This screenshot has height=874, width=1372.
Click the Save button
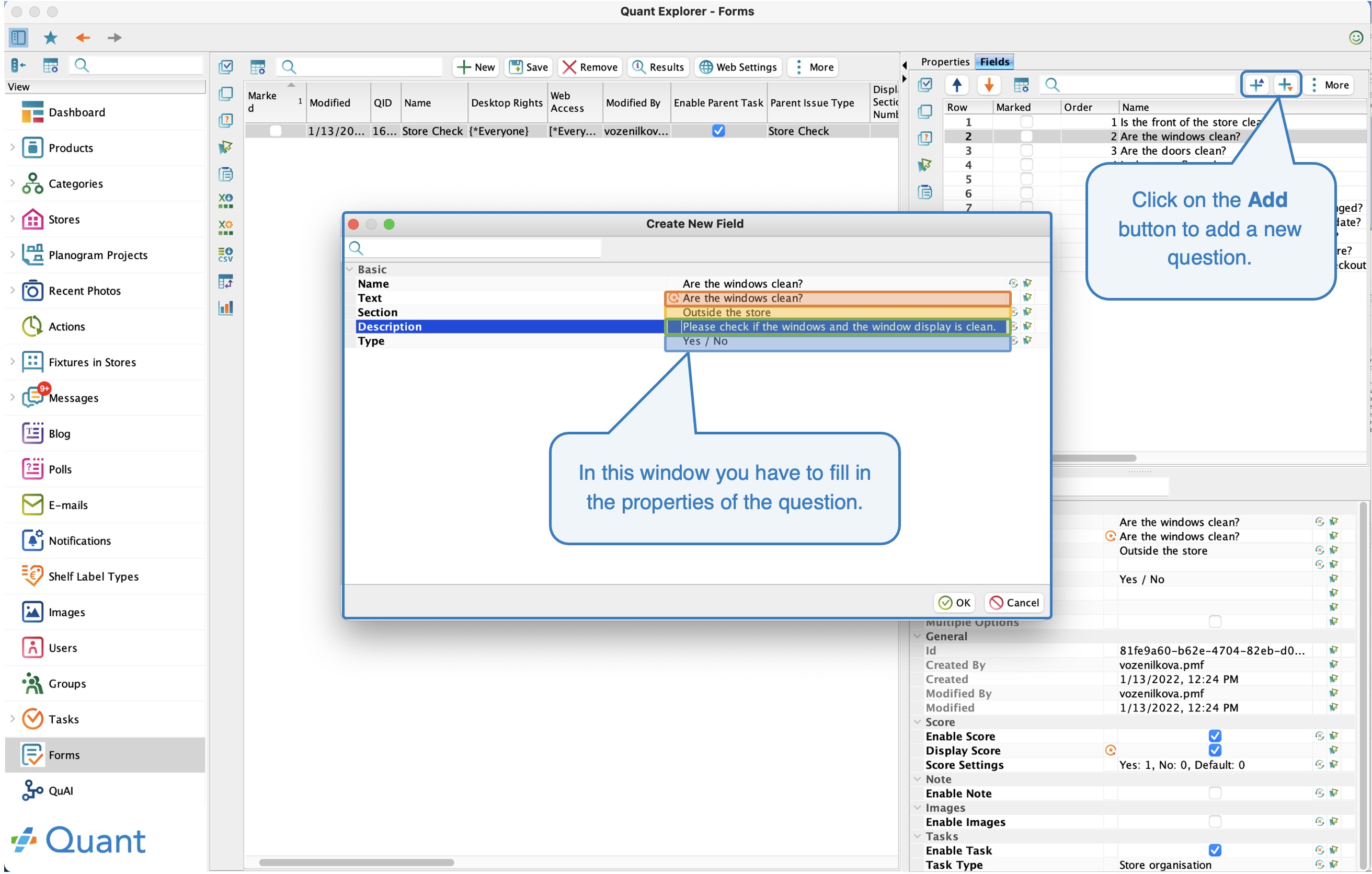coord(528,67)
